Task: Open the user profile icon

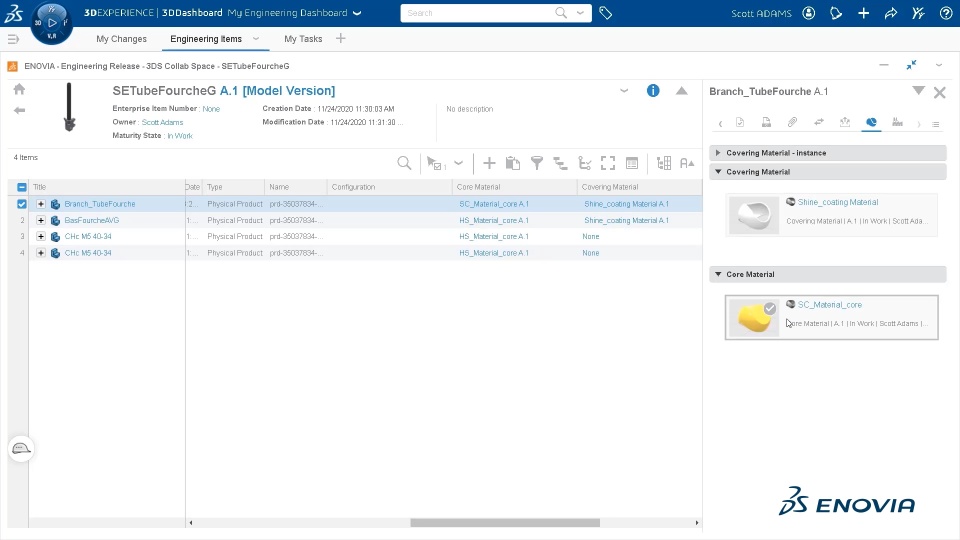Action: [x=809, y=13]
